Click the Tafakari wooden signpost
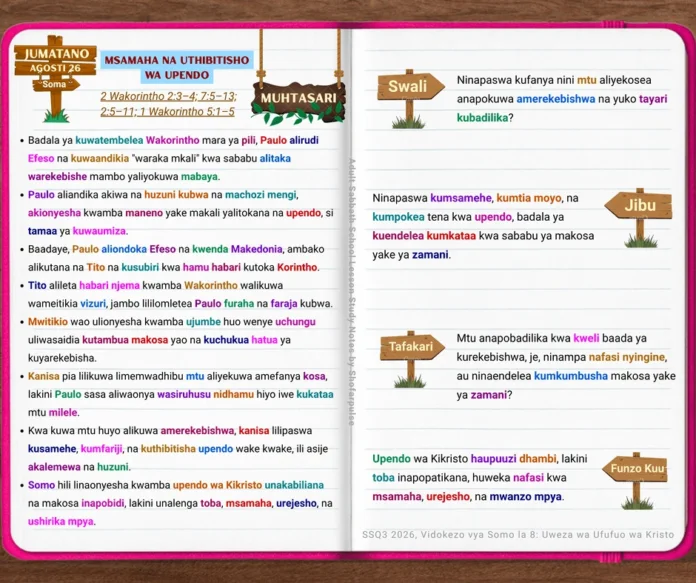The width and height of the screenshot is (696, 583). tap(412, 359)
